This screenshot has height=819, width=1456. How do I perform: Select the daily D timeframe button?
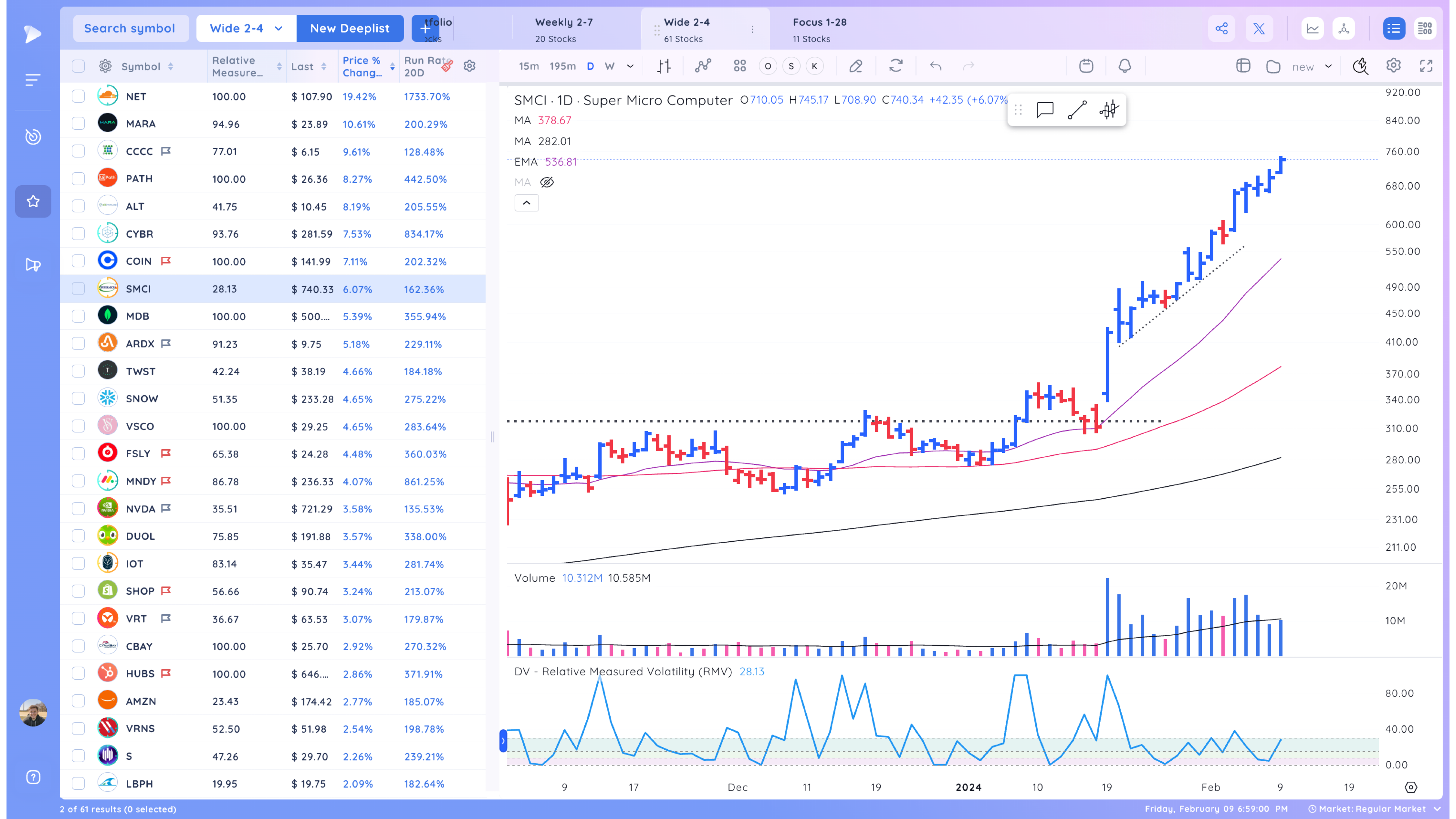pyautogui.click(x=590, y=66)
